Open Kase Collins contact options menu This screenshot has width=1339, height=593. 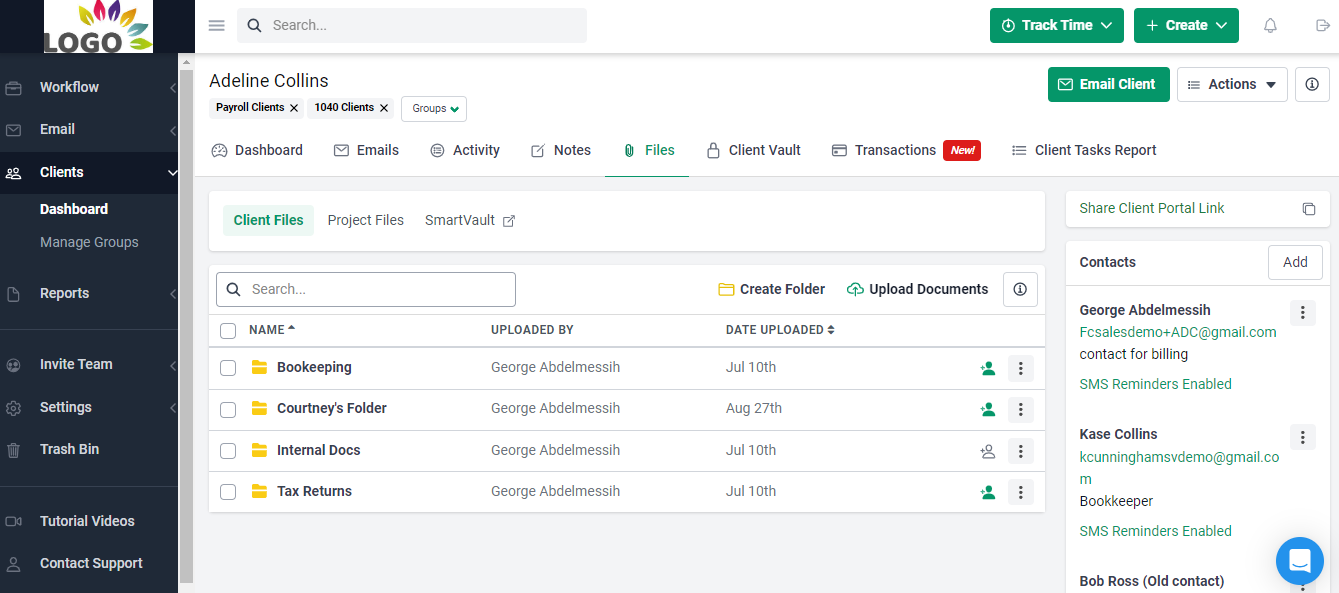click(x=1302, y=436)
